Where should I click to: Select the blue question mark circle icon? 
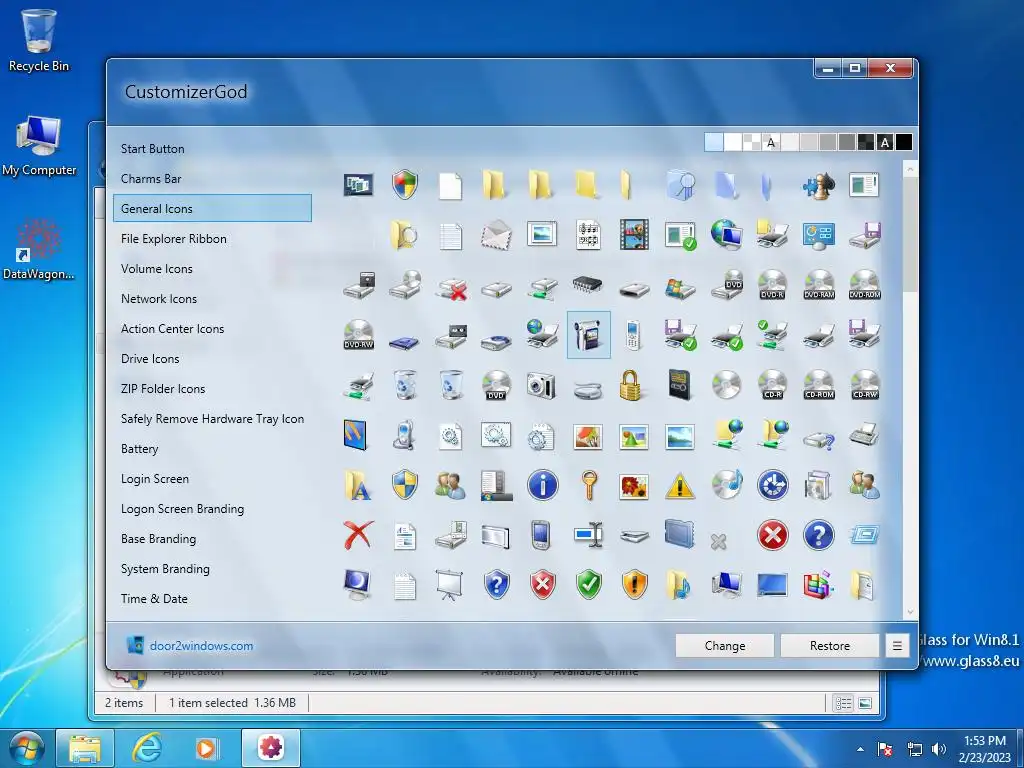[x=818, y=536]
